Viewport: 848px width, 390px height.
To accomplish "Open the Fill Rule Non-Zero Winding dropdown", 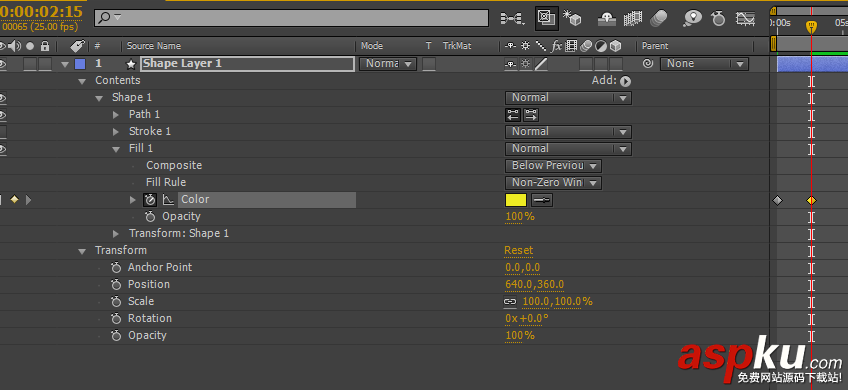I will click(x=553, y=183).
